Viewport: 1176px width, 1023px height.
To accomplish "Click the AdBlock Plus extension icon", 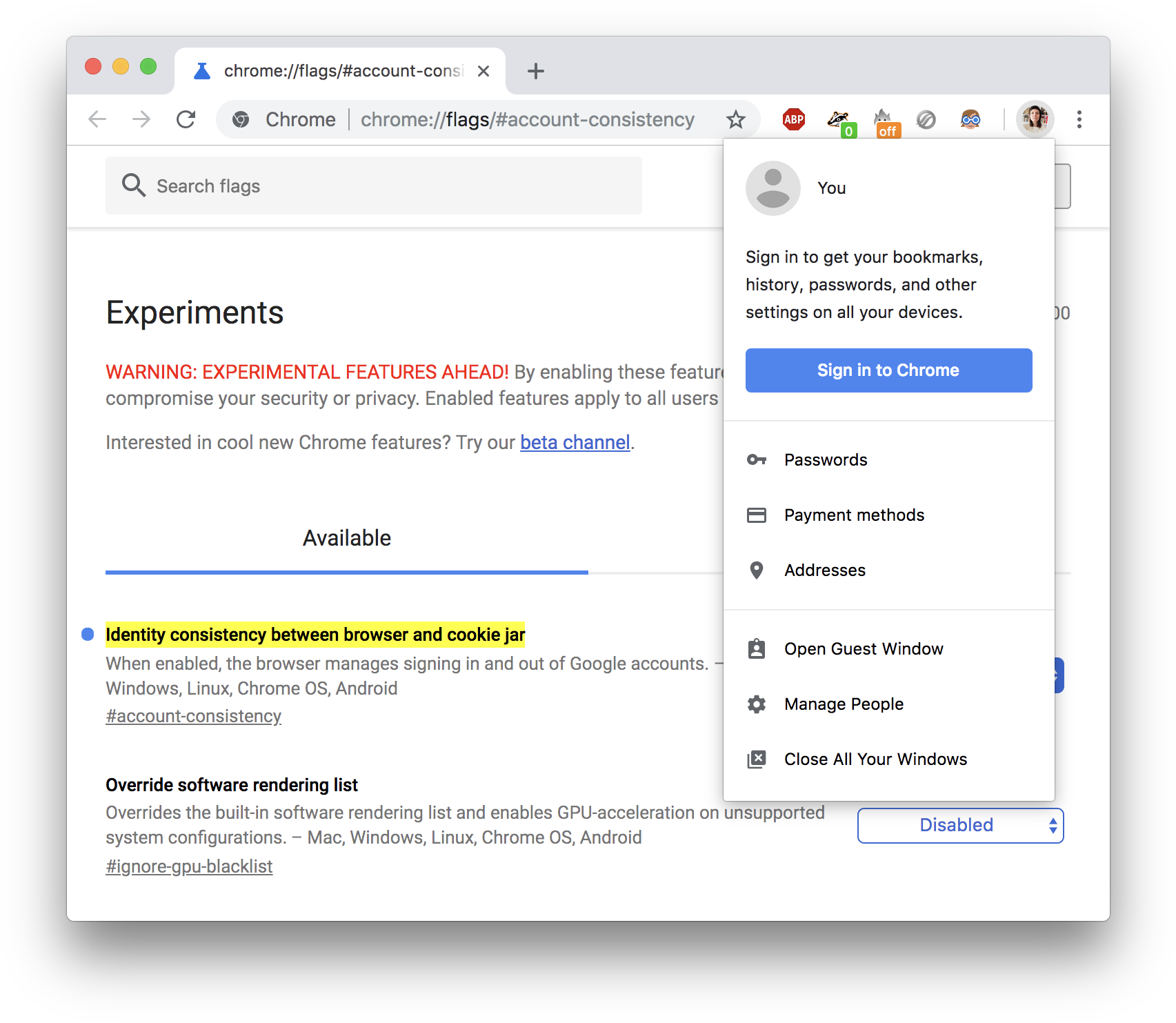I will [x=793, y=119].
